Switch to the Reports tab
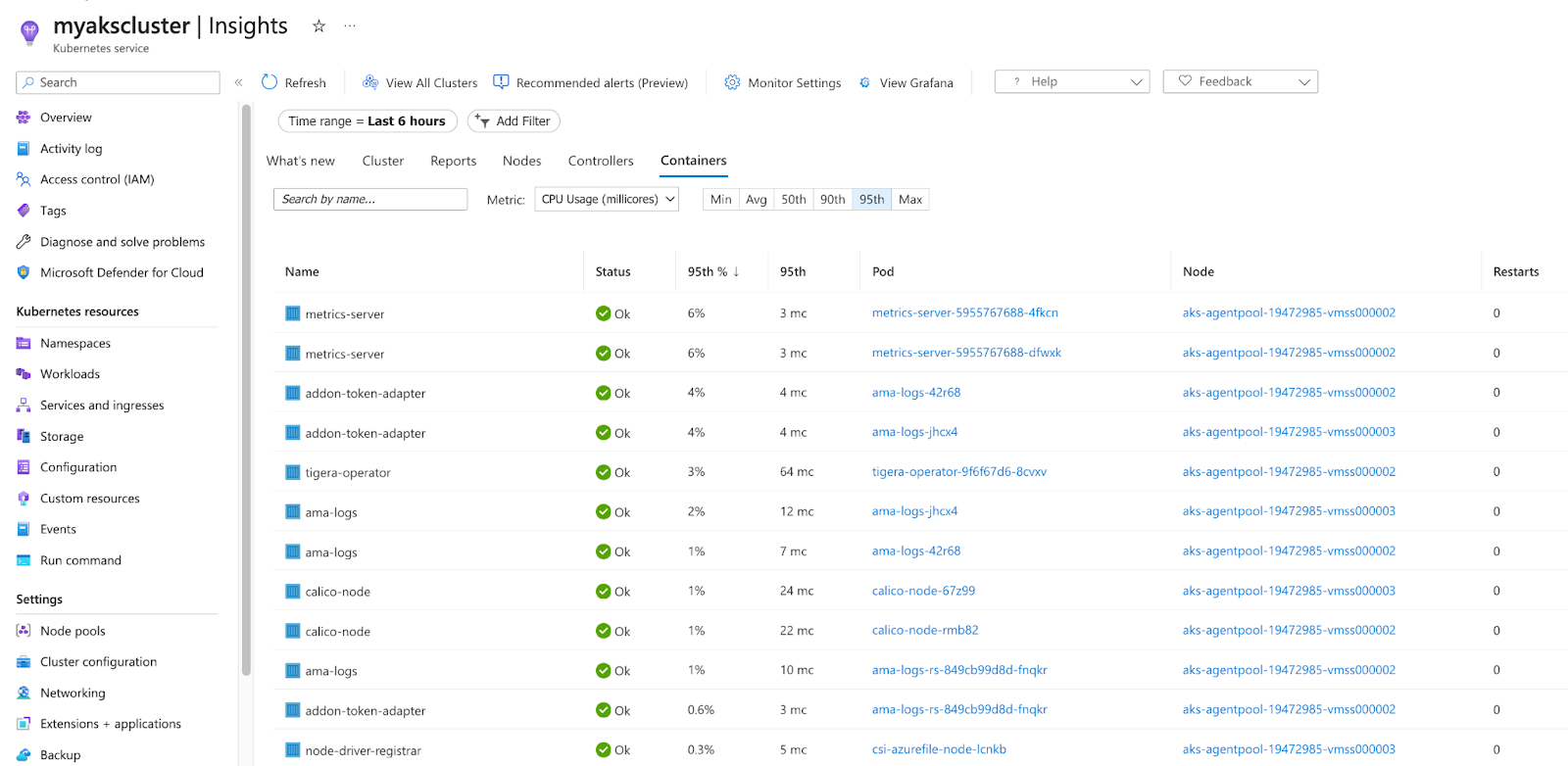 tap(454, 161)
